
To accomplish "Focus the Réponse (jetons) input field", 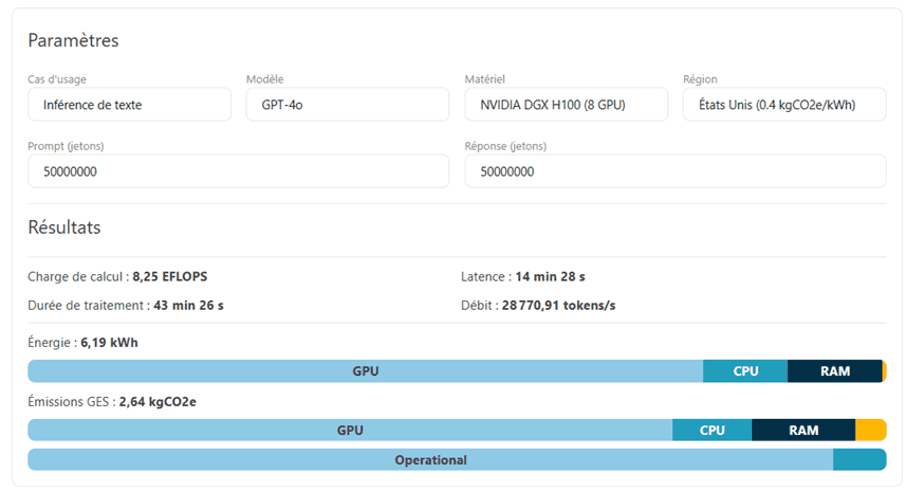I will [x=675, y=171].
